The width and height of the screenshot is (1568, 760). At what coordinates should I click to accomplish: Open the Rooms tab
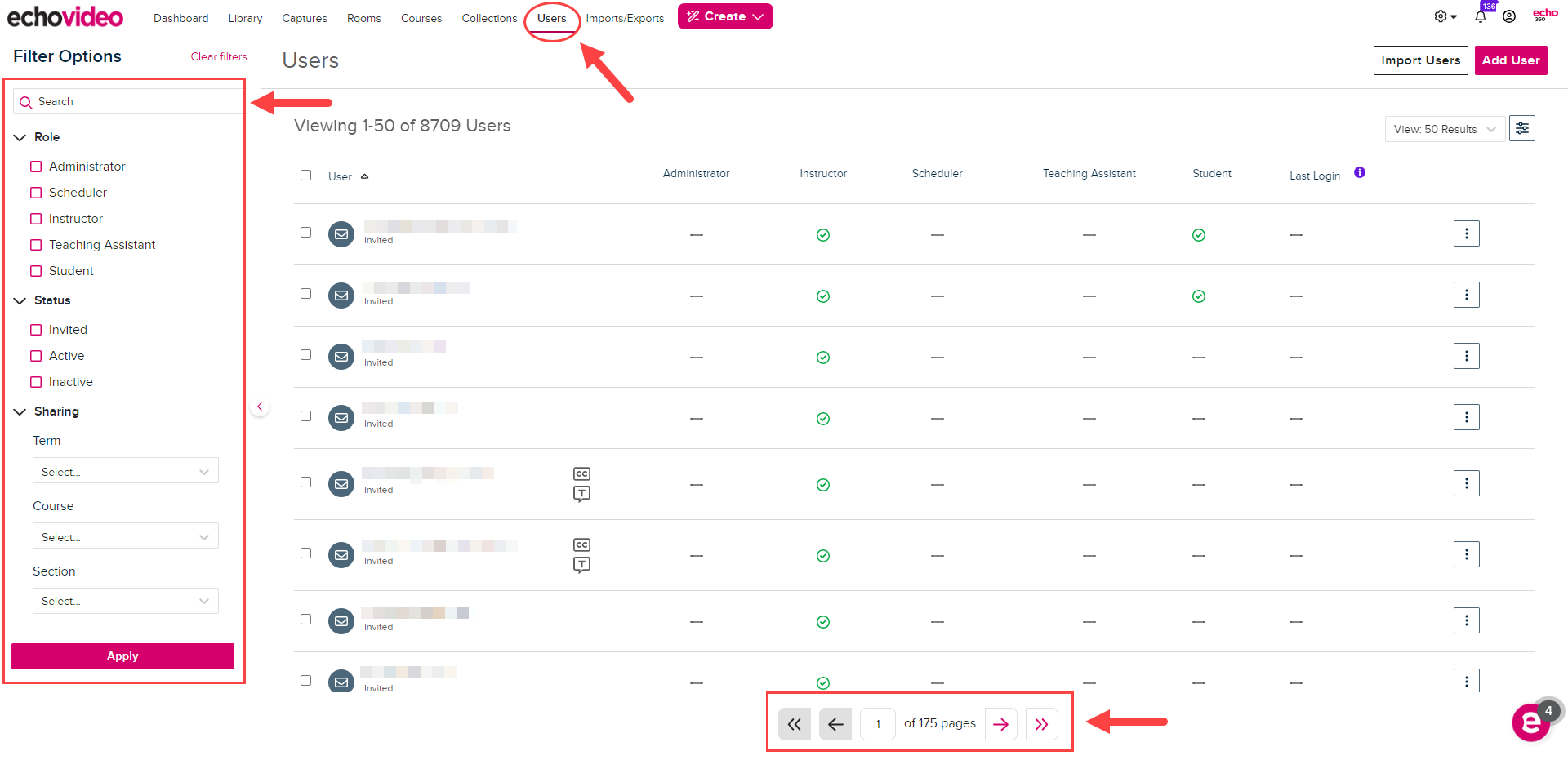tap(364, 18)
